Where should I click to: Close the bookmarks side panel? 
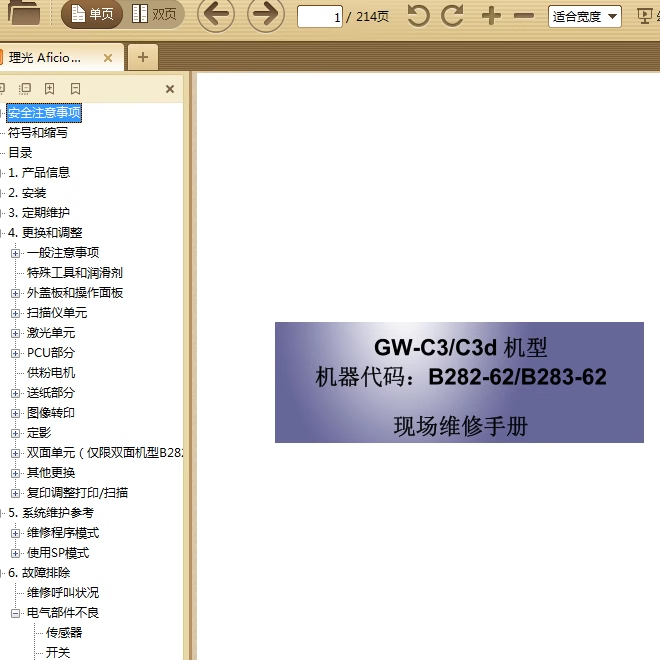pyautogui.click(x=170, y=89)
